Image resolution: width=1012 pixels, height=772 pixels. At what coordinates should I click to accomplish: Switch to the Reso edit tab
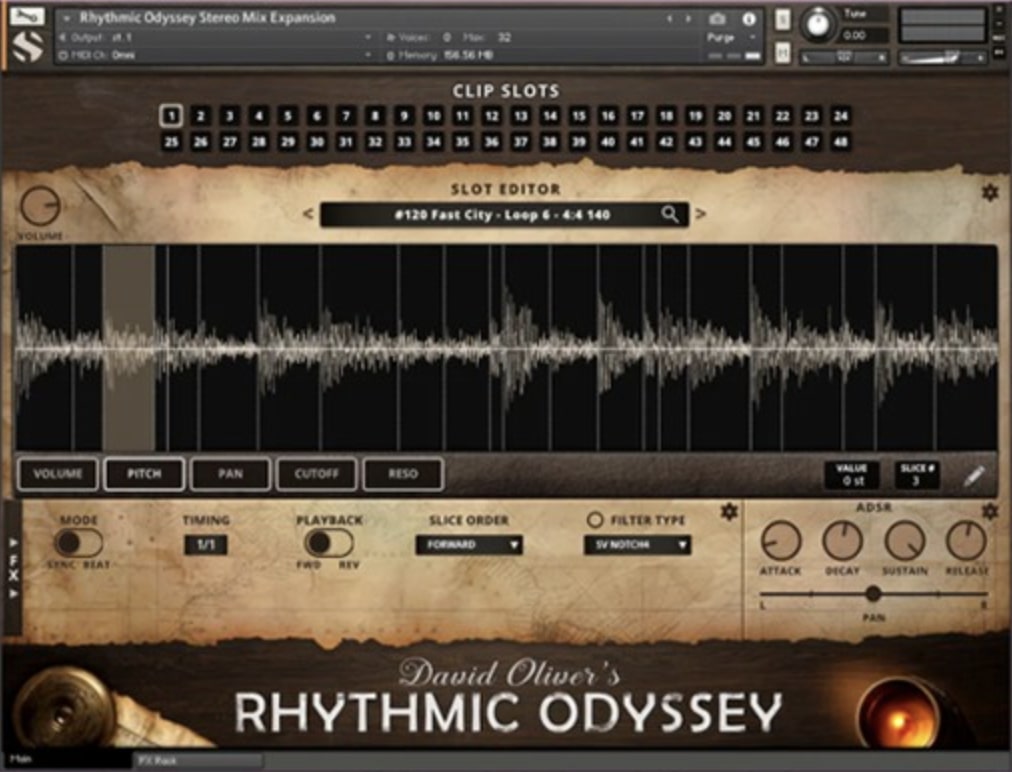tap(403, 474)
